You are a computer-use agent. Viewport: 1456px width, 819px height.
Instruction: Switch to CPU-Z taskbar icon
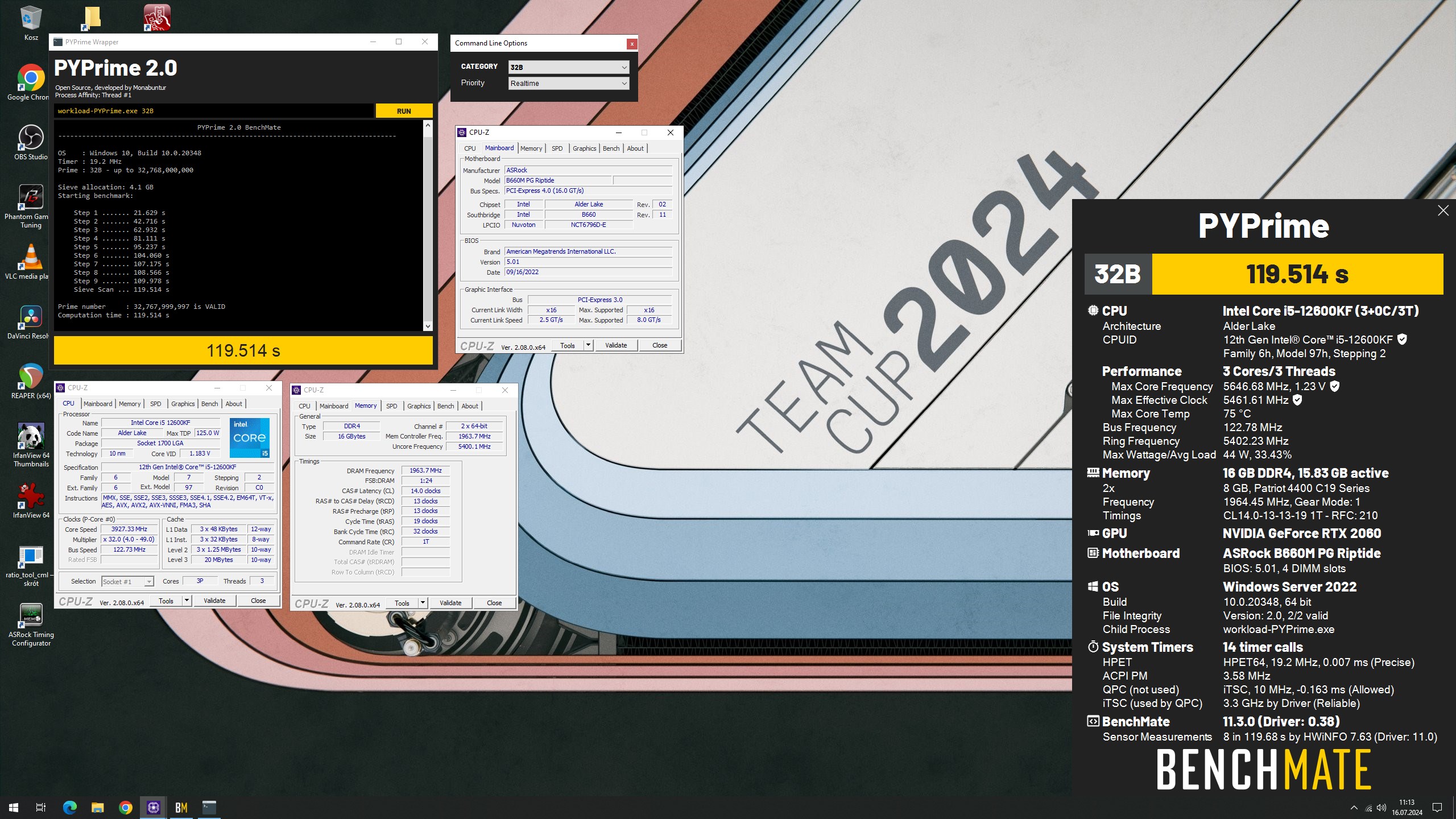pos(153,807)
